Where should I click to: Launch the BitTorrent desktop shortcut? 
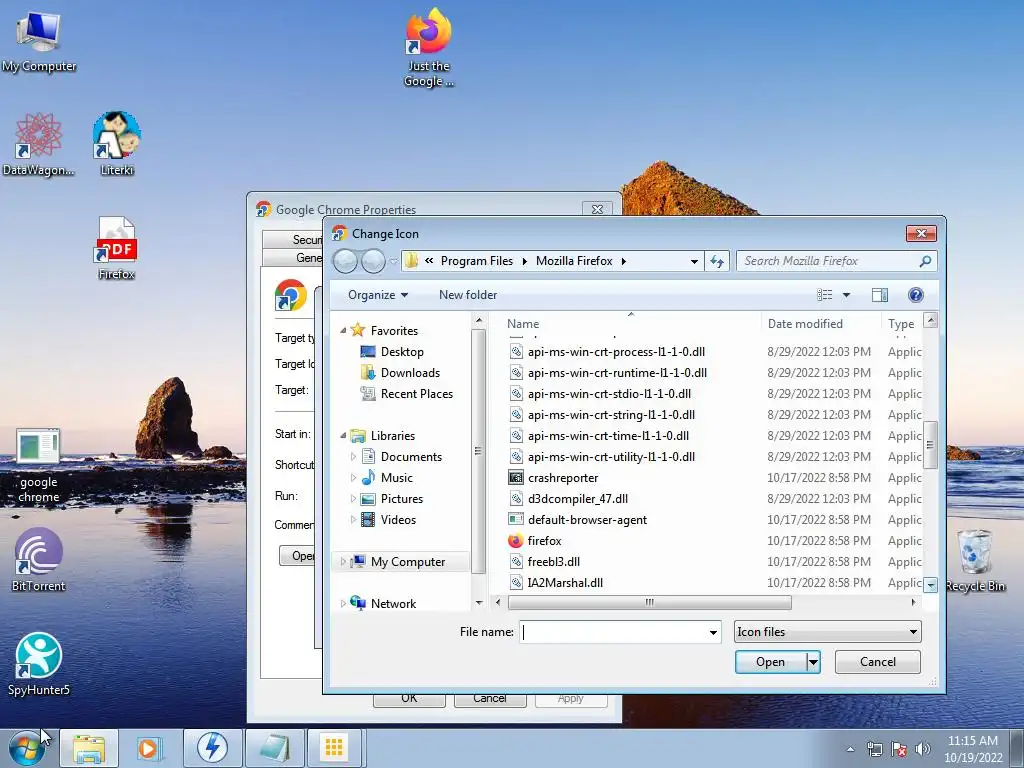[x=38, y=560]
